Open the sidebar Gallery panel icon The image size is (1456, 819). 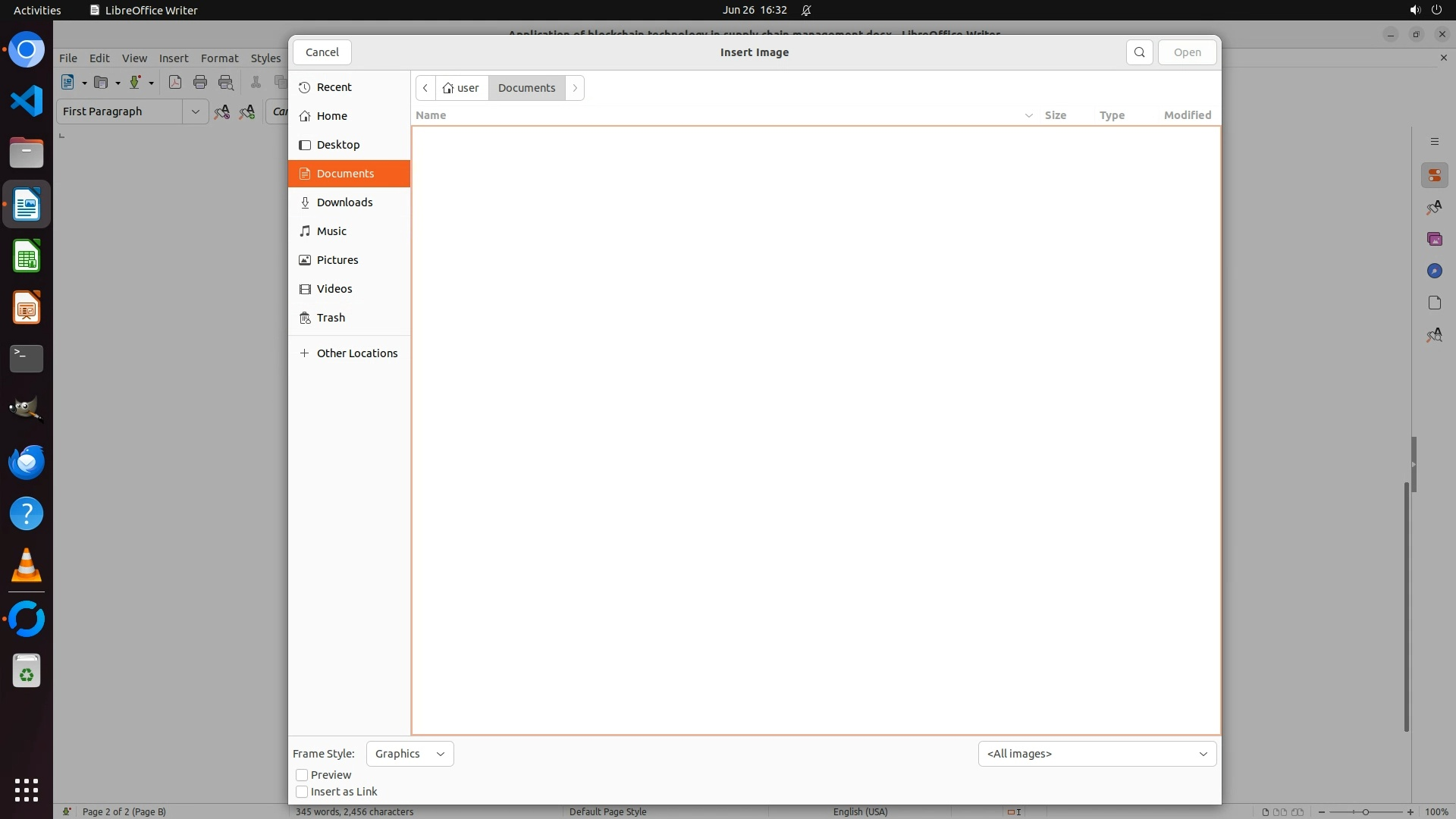click(1434, 239)
